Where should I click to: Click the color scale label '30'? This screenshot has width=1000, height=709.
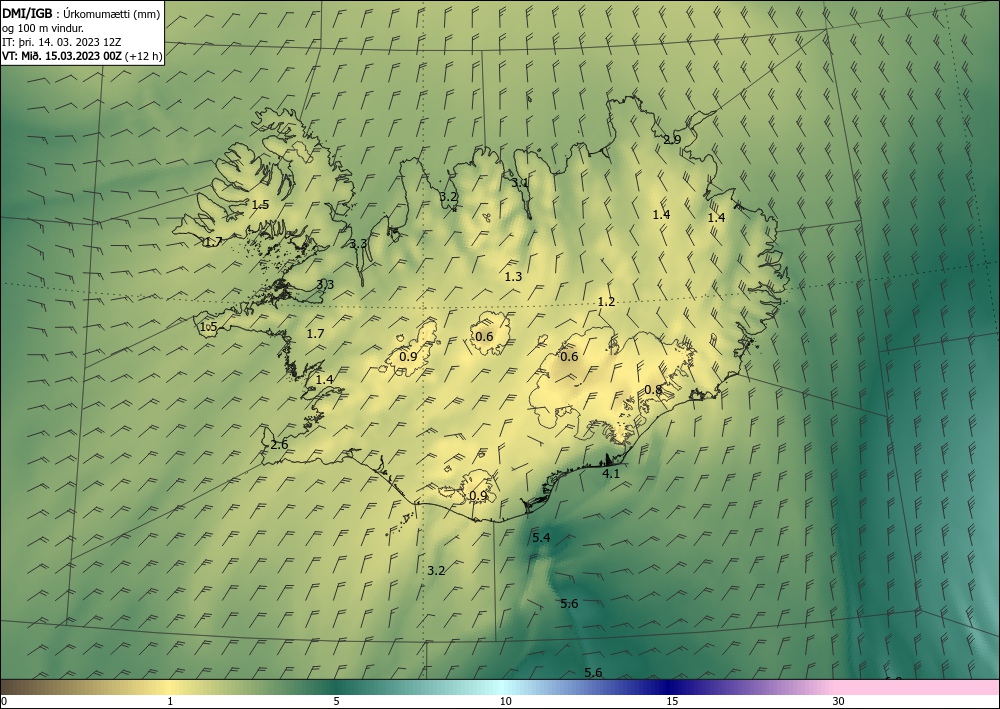[839, 701]
